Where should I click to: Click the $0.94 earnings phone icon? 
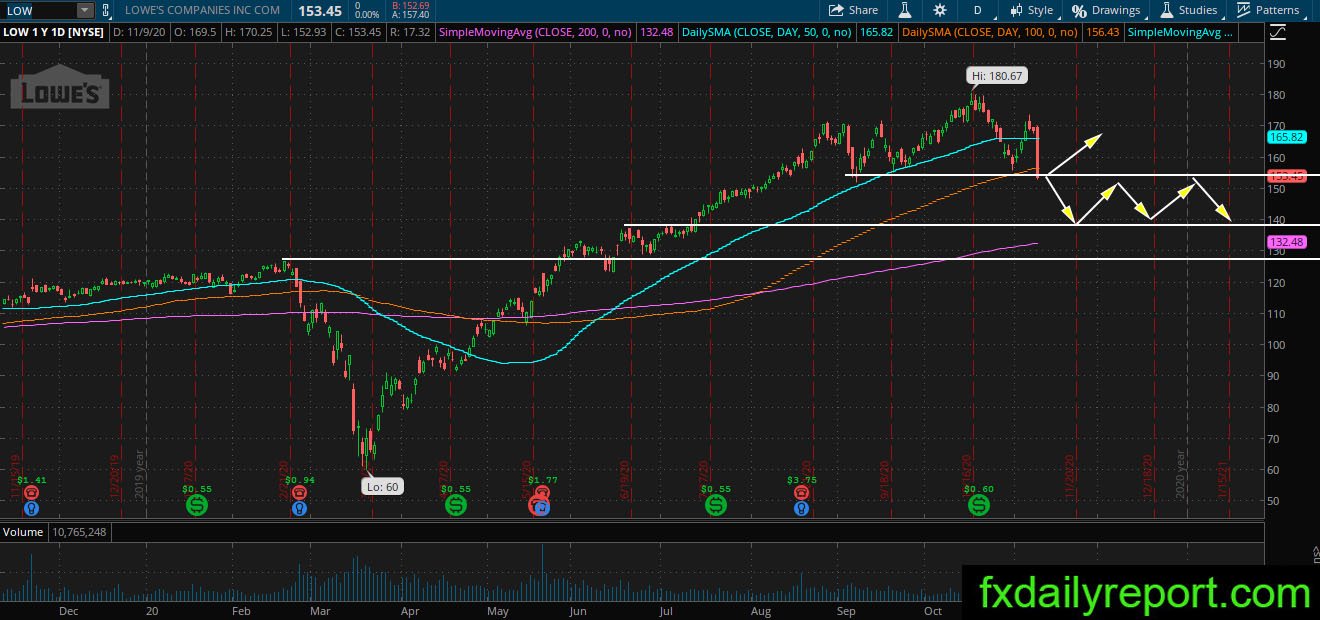298,493
